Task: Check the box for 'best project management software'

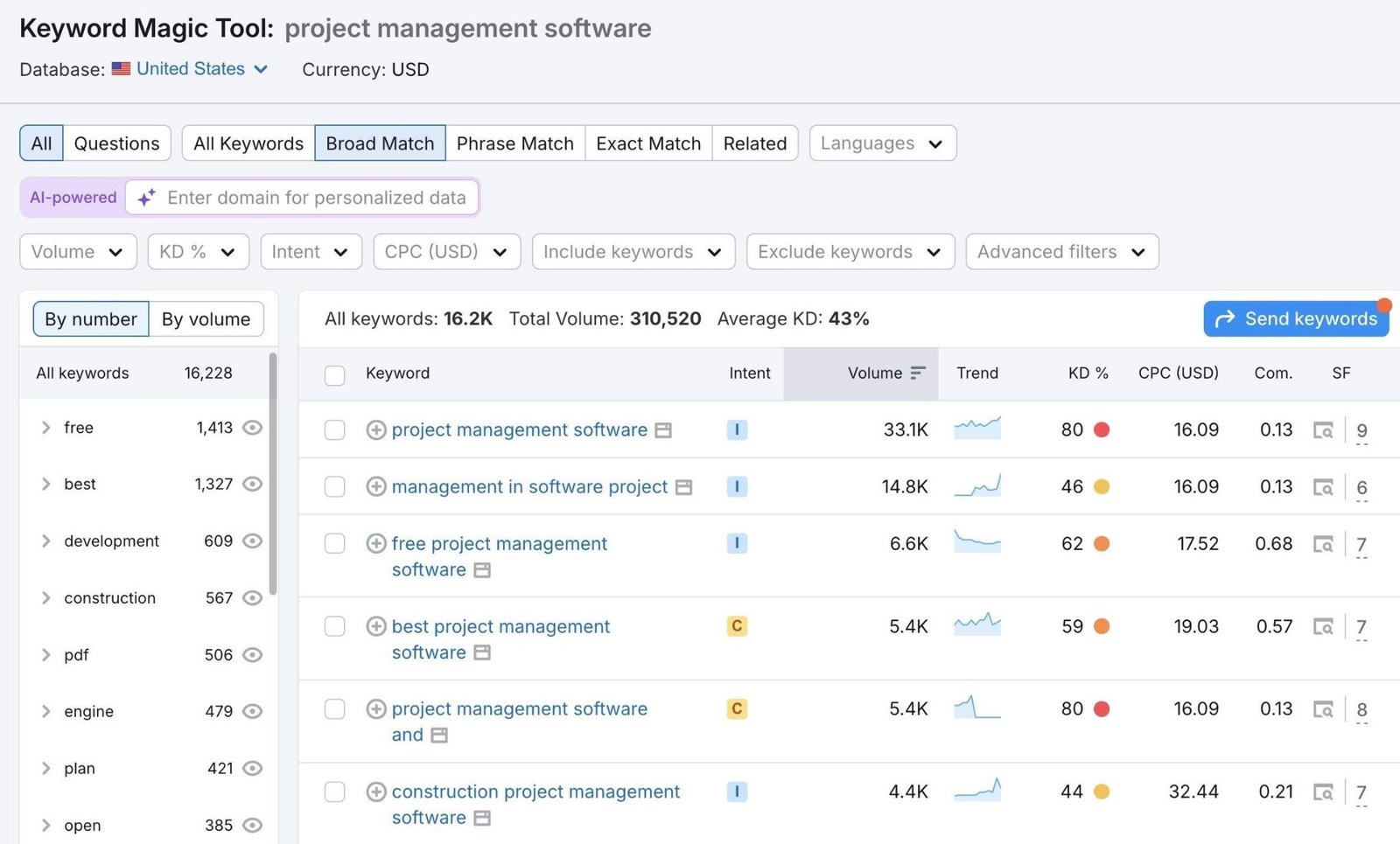Action: click(x=334, y=626)
